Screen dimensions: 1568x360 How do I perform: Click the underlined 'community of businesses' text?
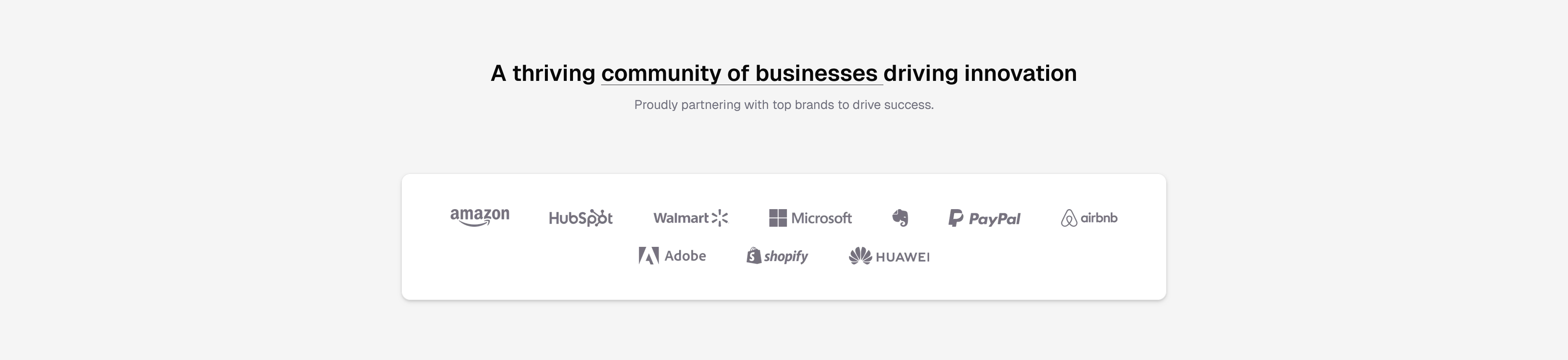point(740,74)
